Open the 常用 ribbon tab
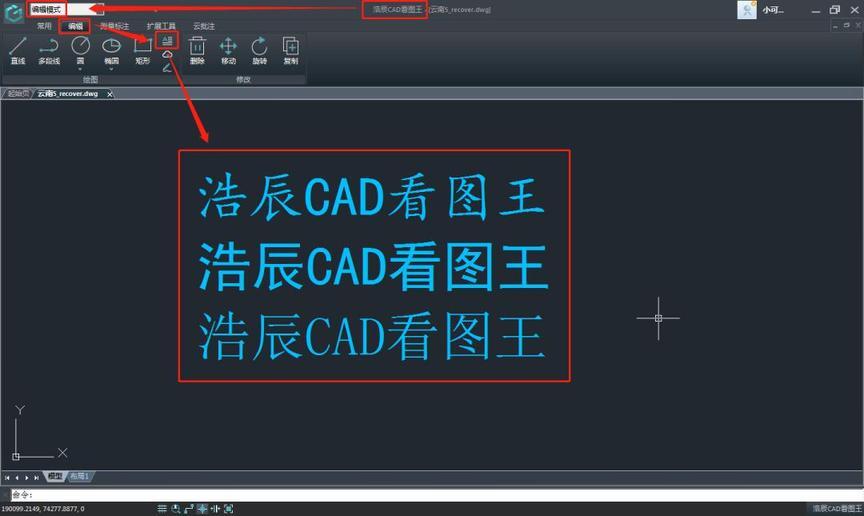Screen dimensions: 864x516 click(44, 26)
